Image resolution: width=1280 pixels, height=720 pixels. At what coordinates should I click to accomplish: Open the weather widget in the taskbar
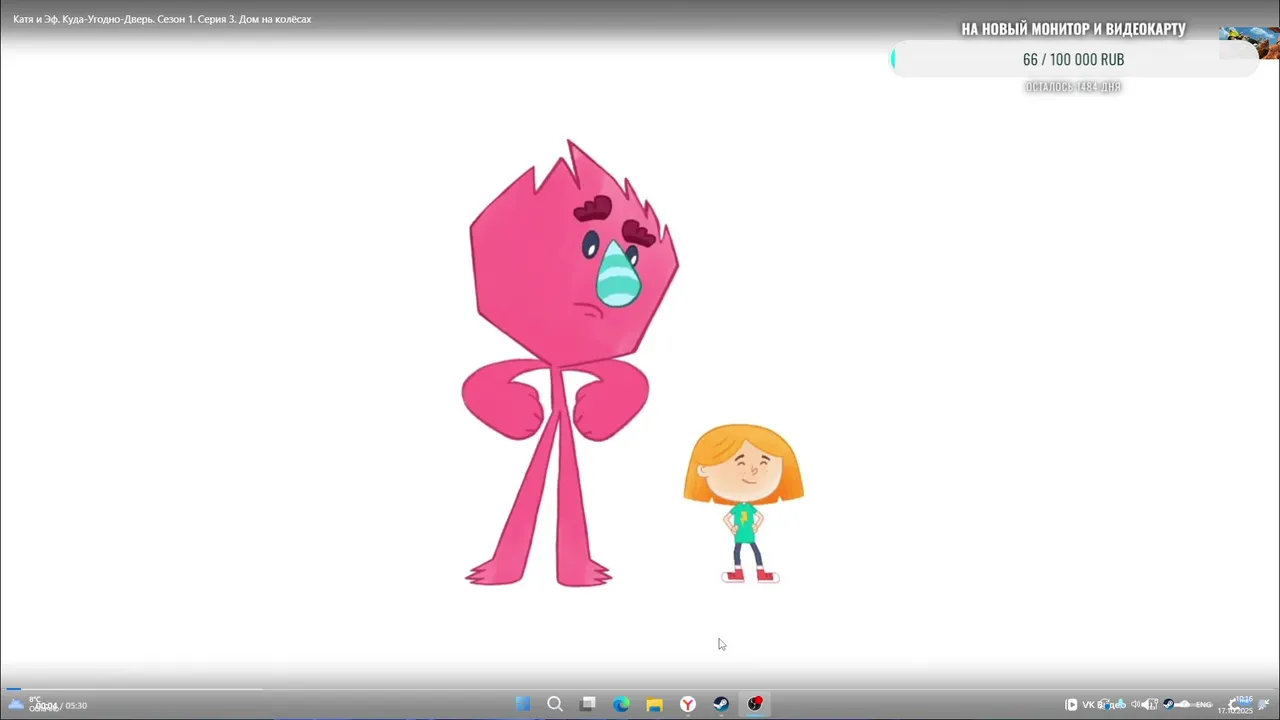click(27, 704)
